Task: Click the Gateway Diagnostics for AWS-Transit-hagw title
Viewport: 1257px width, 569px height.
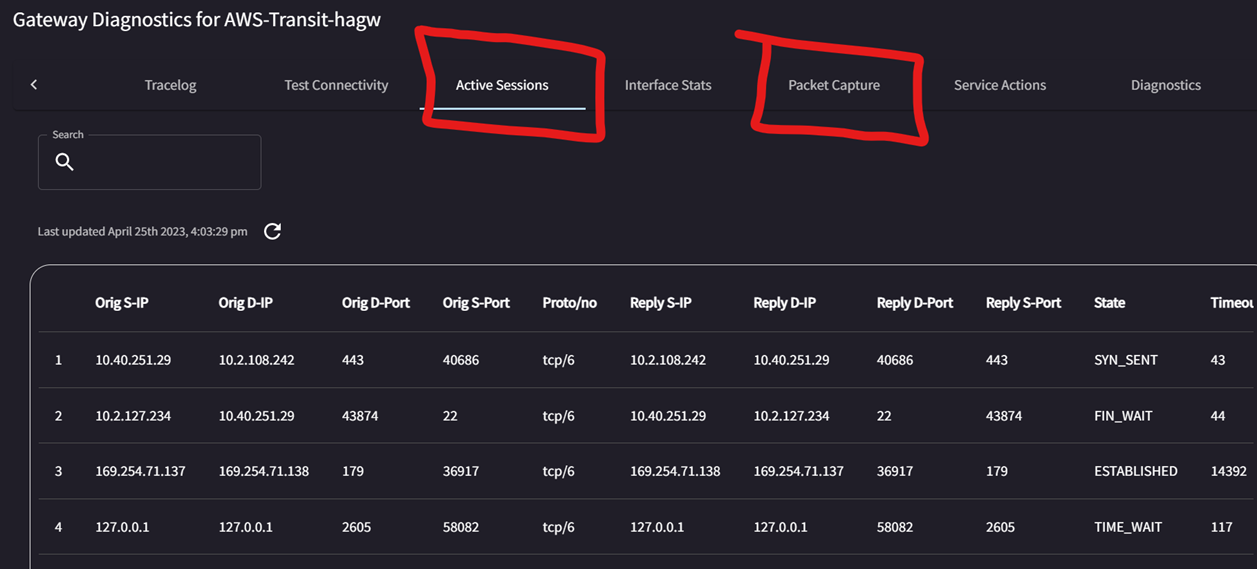Action: point(197,20)
